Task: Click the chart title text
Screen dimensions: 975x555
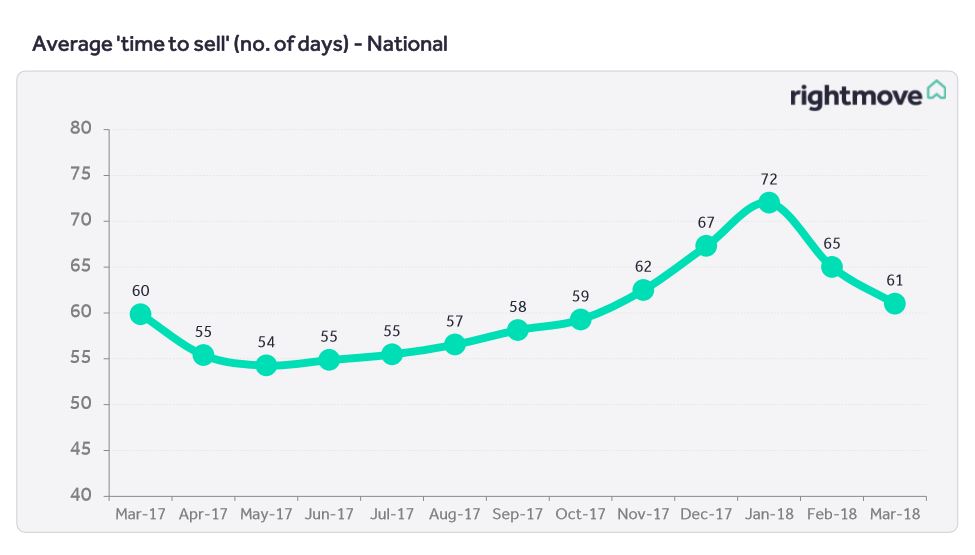Action: (240, 44)
